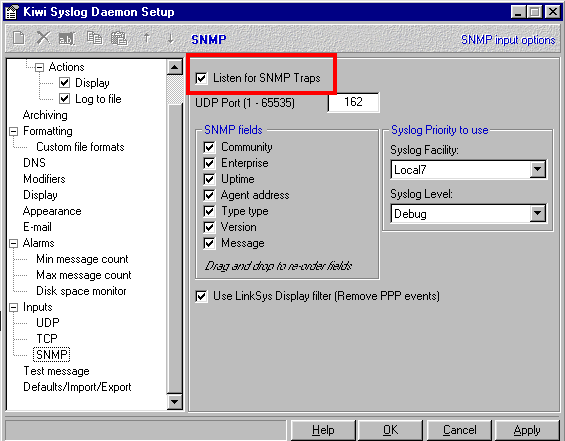
Task: Click the Rename (a.b) toolbar icon
Action: [66, 39]
